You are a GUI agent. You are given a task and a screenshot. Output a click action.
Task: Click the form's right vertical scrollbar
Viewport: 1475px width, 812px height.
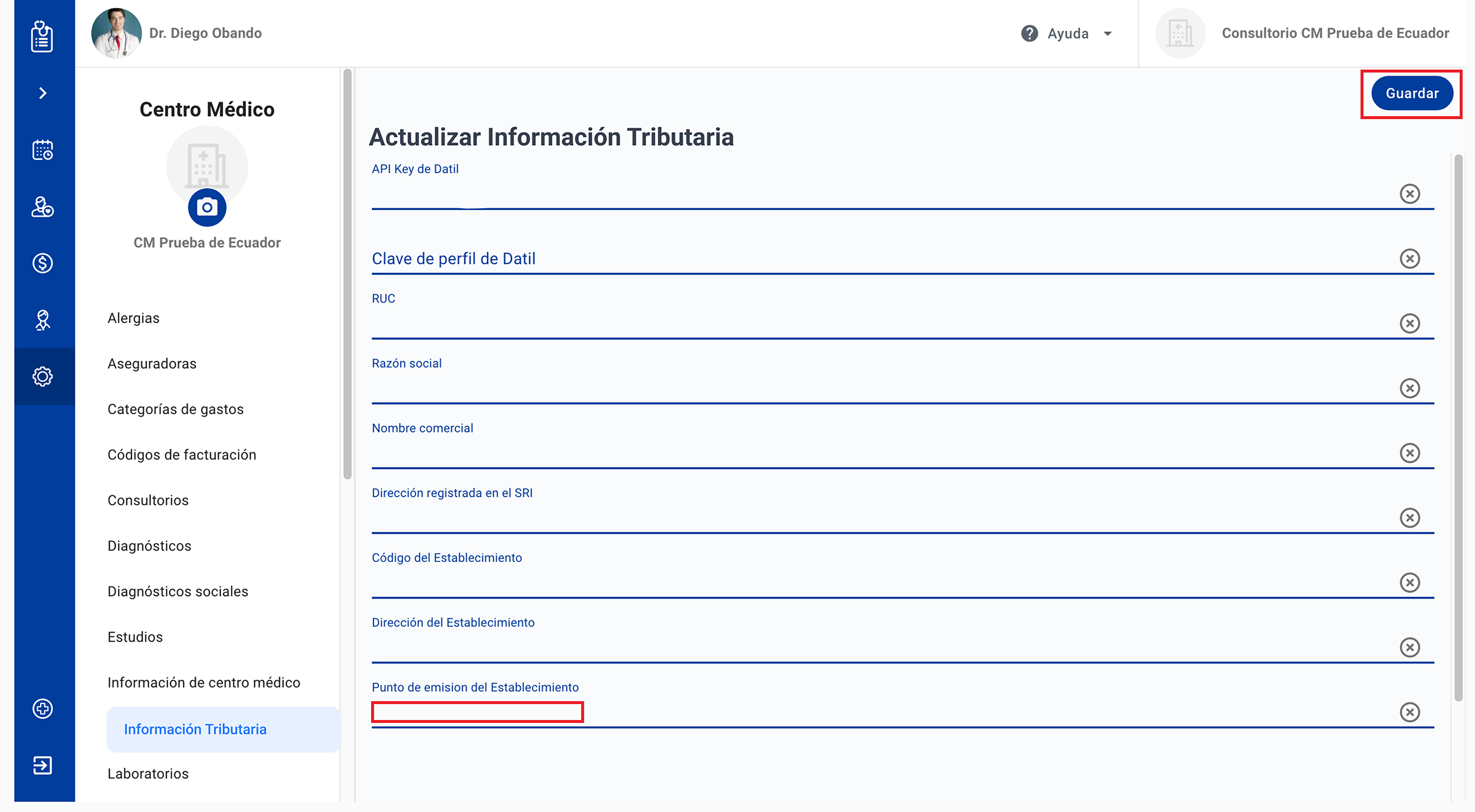pos(1458,427)
